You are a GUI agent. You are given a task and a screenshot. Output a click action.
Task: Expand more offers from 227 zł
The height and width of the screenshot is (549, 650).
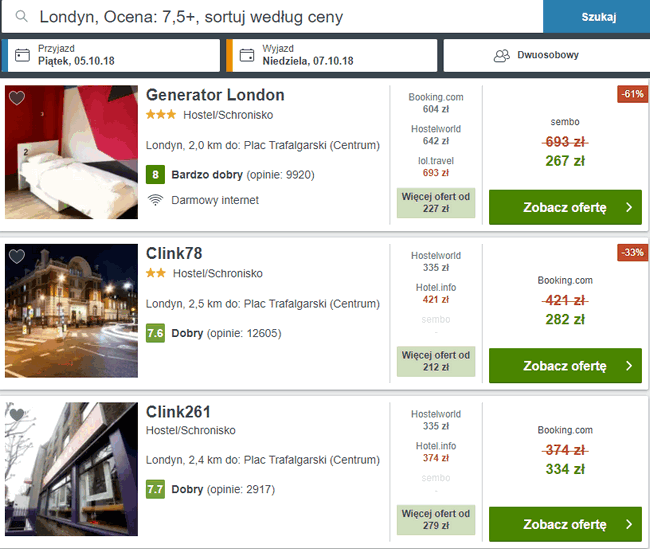[436, 203]
